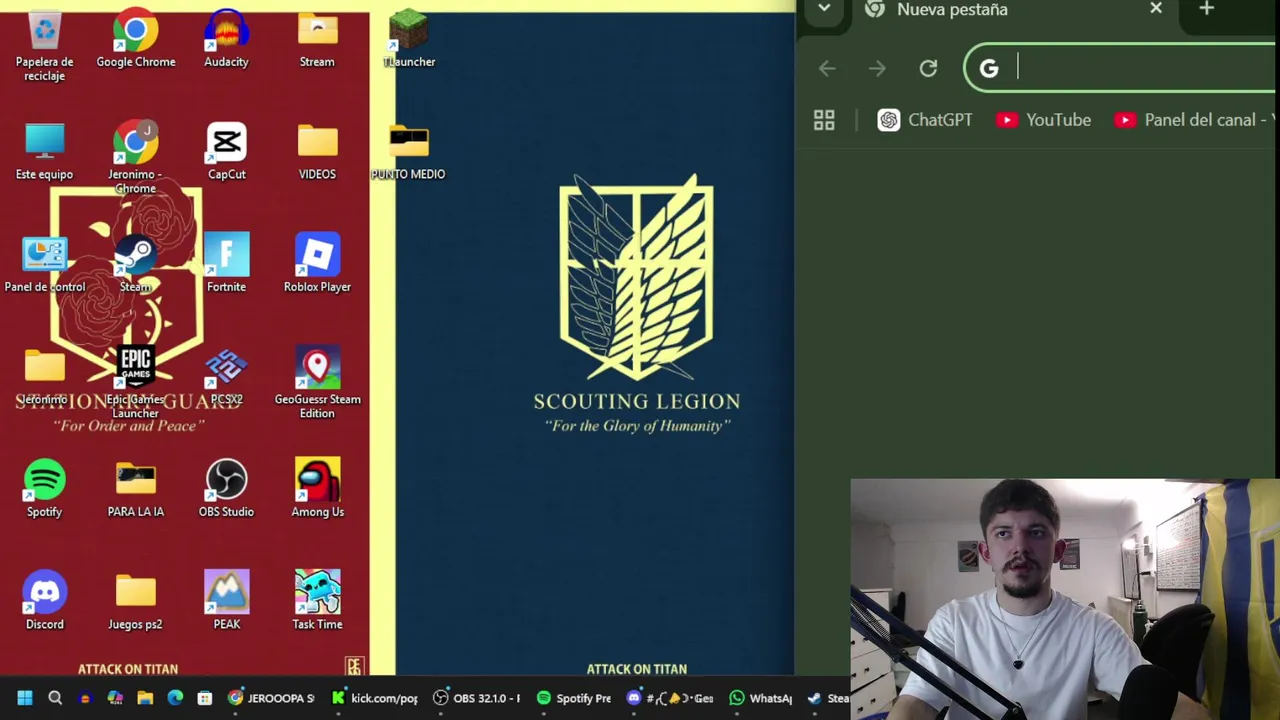Launch OBS Studio from desktop
This screenshot has height=720, width=1280.
(226, 490)
